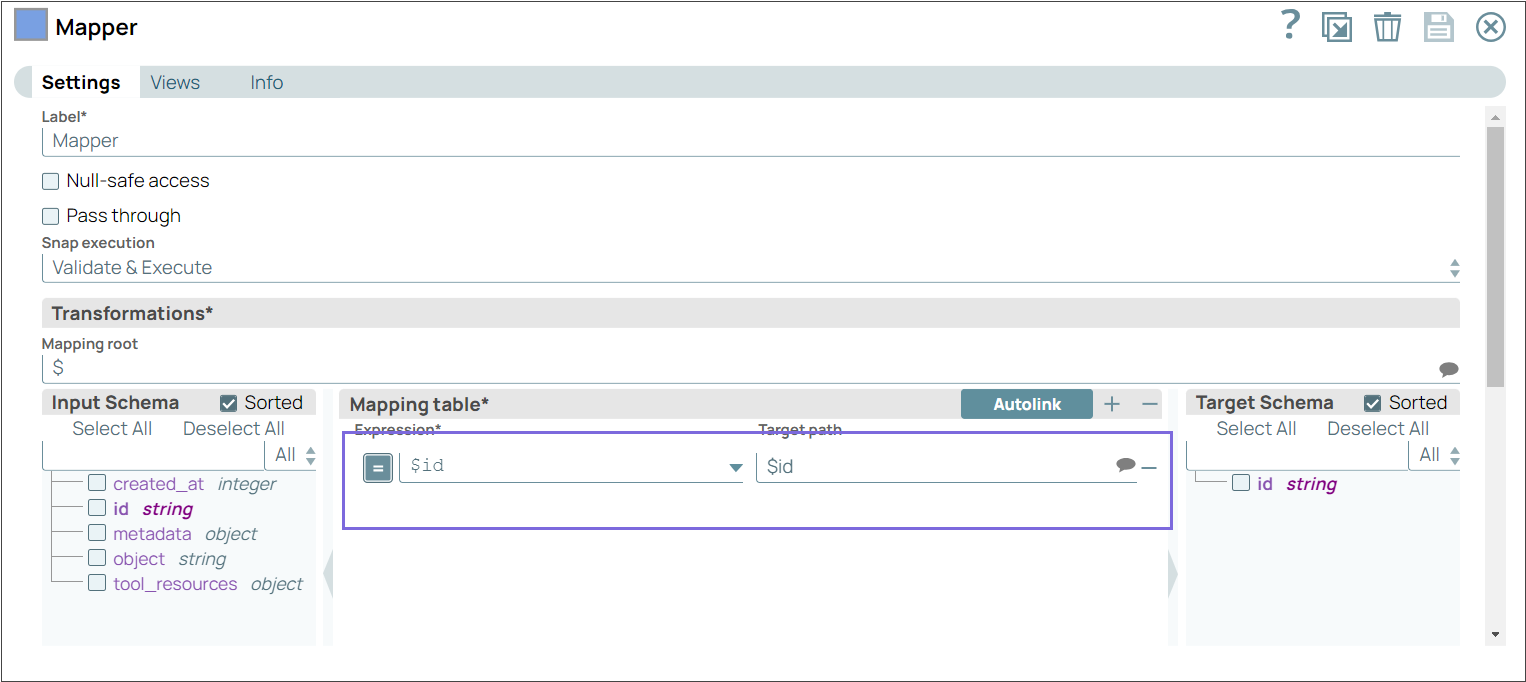Open snap in new window icon
The image size is (1526, 682).
coord(1338,27)
